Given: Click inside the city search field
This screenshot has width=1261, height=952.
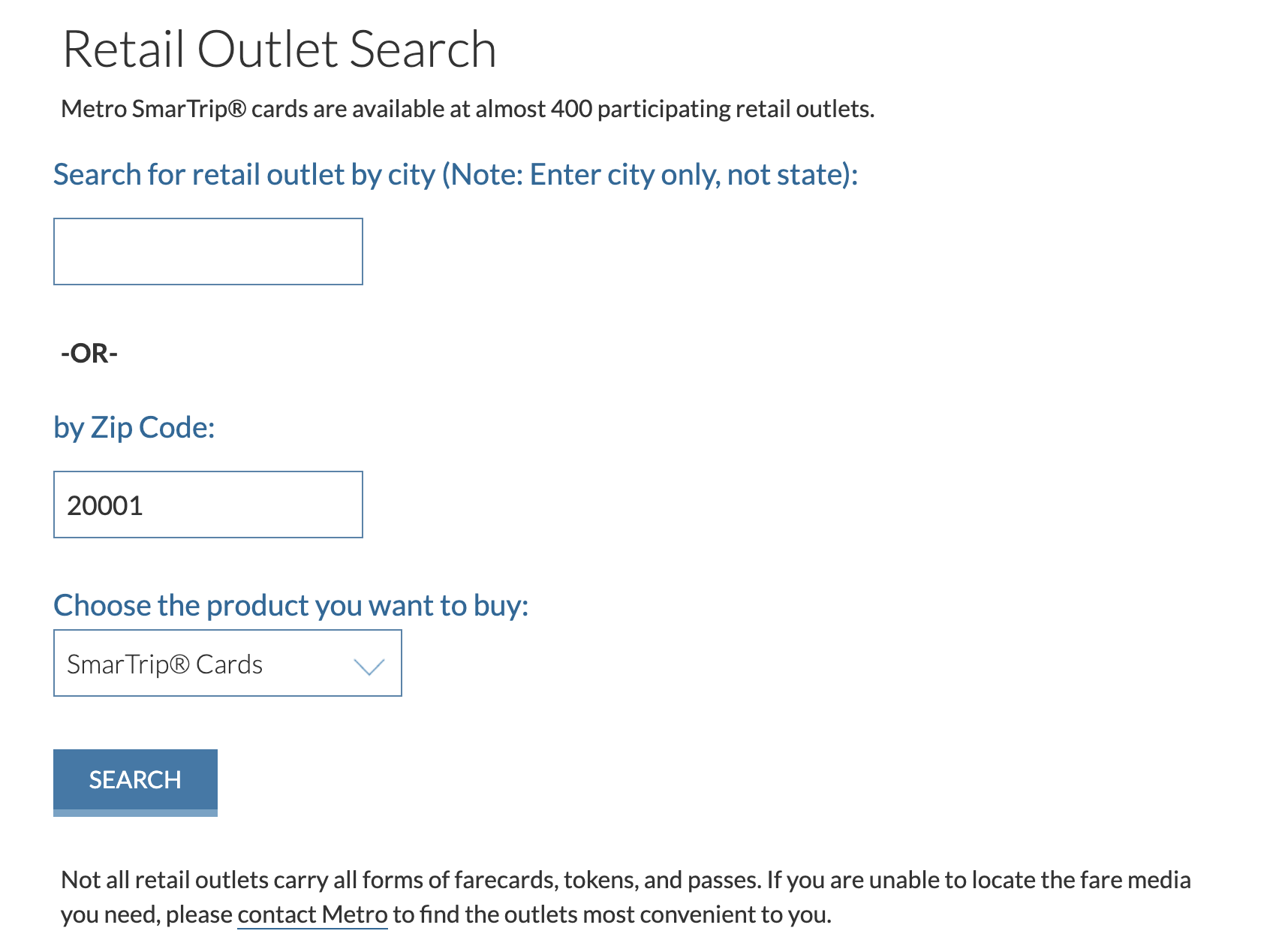Looking at the screenshot, I should [x=207, y=252].
